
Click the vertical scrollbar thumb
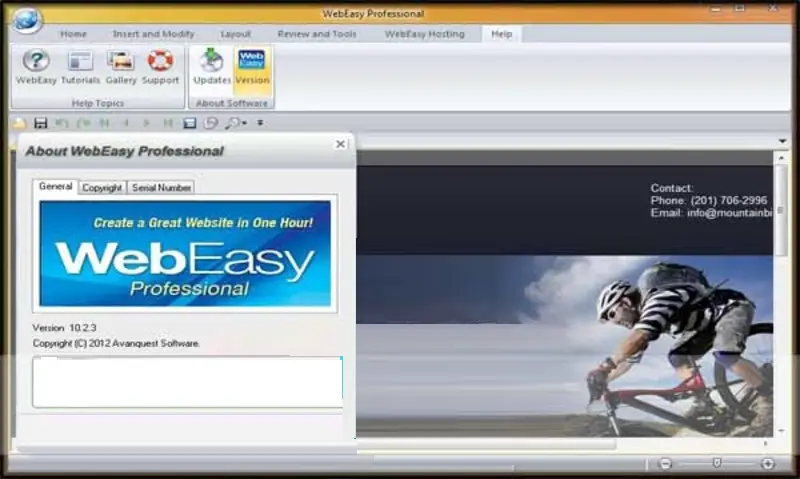point(781,210)
